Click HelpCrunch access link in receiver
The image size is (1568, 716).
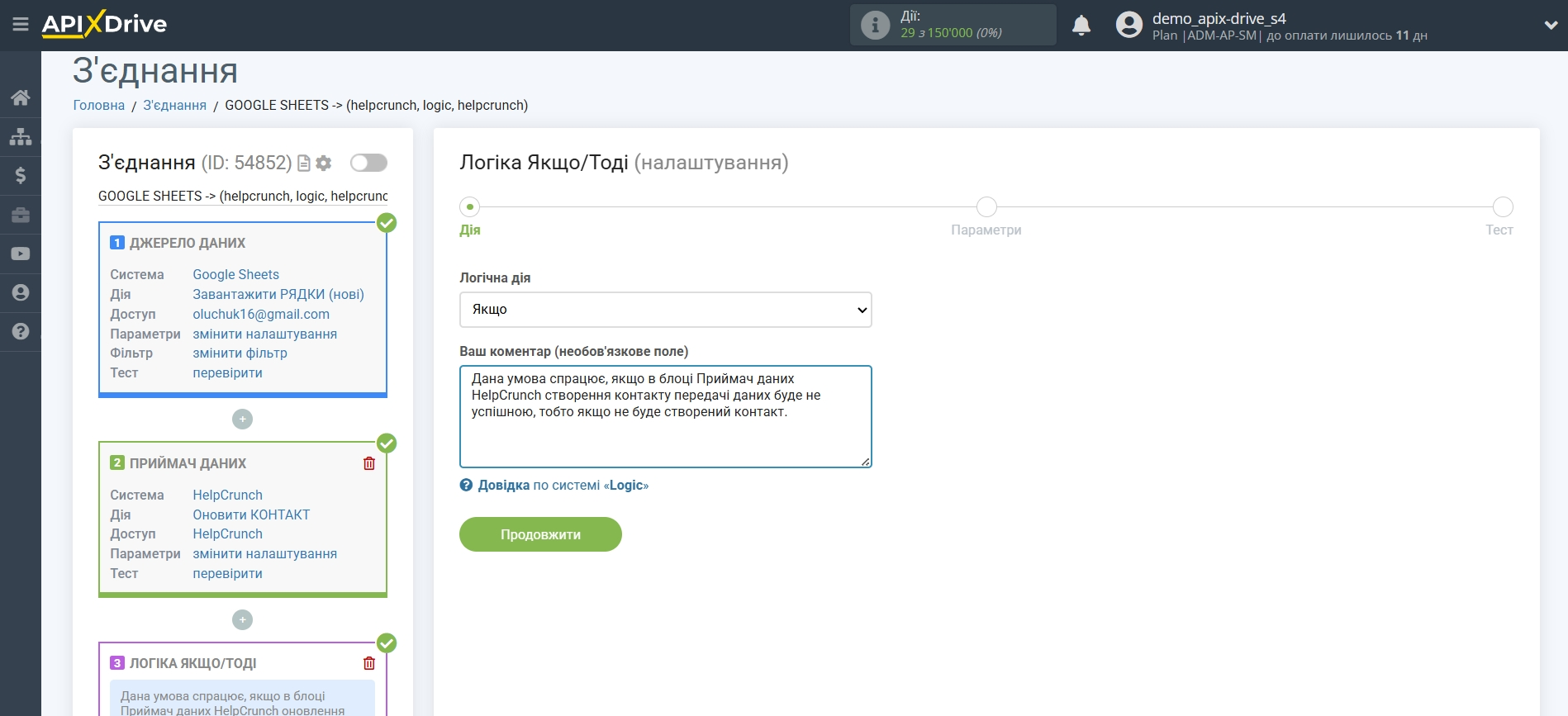228,534
